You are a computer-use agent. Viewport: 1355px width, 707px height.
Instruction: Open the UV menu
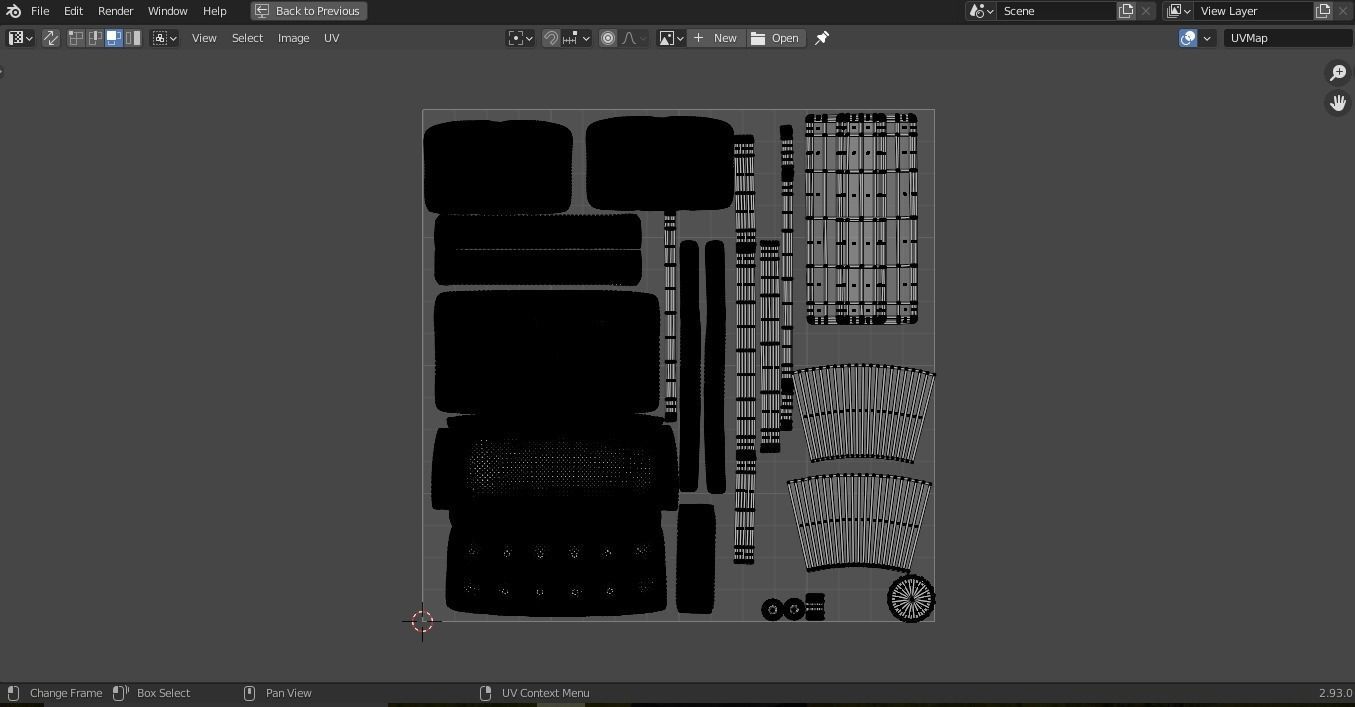331,38
